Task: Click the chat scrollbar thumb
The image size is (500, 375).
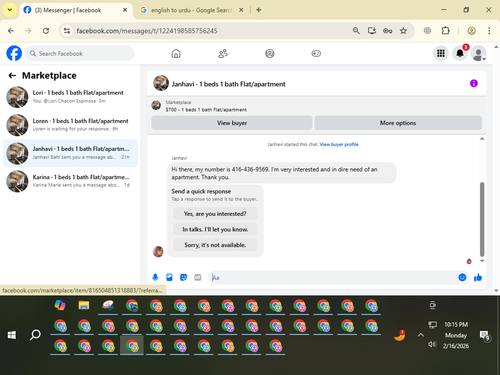Action: 482,219
